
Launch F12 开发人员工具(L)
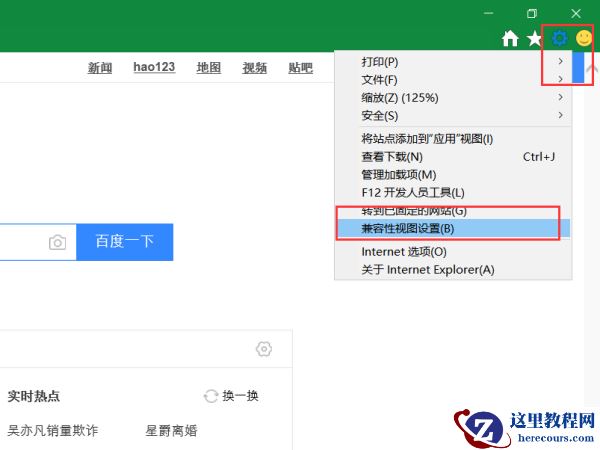453,192
